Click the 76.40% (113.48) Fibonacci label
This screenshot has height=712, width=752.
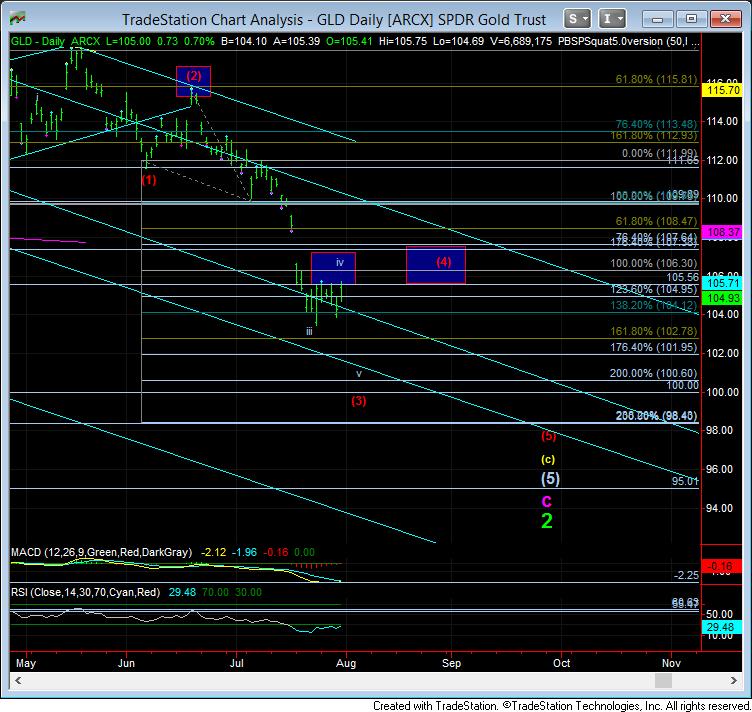656,124
